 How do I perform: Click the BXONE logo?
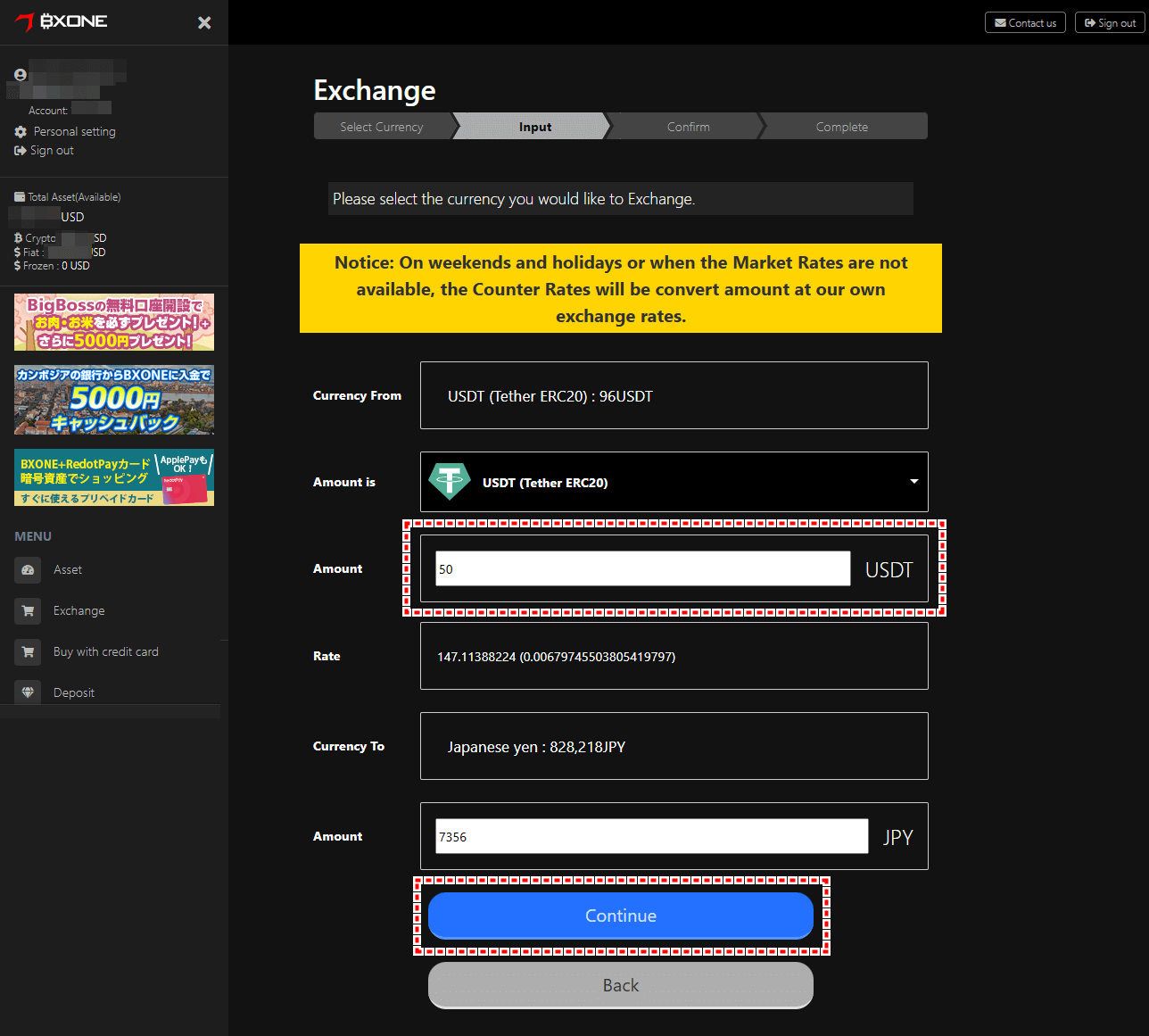point(62,21)
